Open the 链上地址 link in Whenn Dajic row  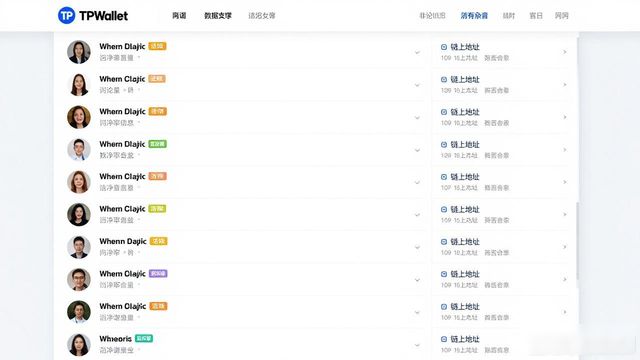(x=465, y=242)
